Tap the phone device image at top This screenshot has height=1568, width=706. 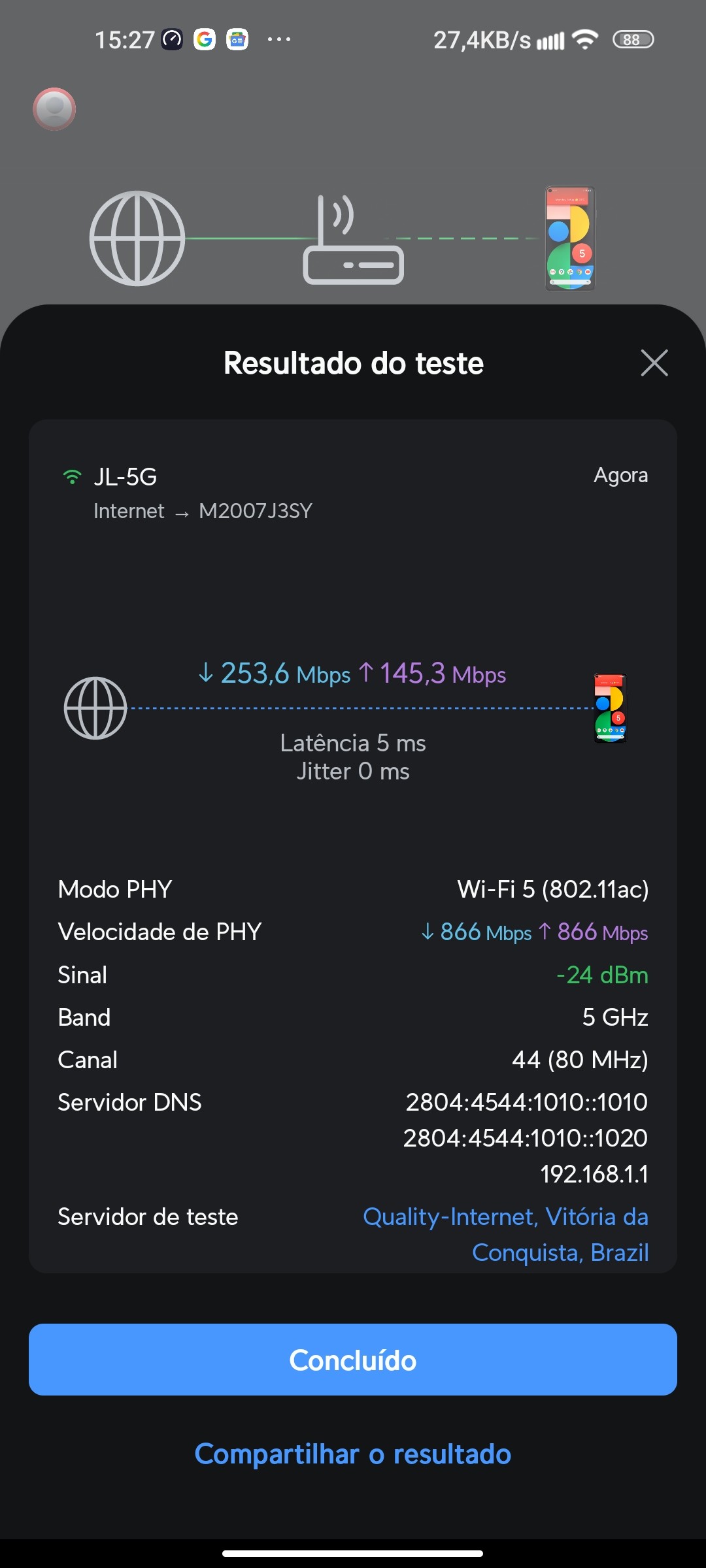(x=570, y=238)
